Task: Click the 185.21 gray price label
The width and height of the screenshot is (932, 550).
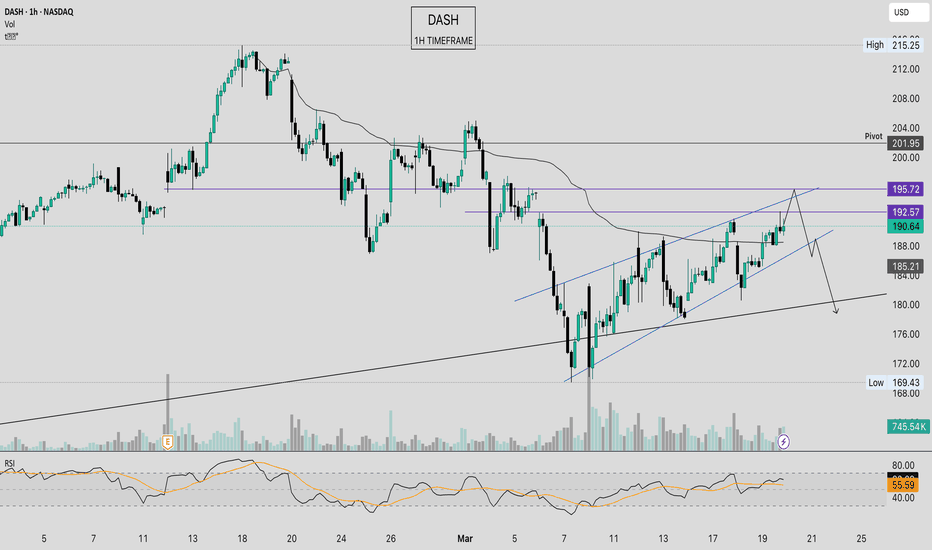Action: [906, 266]
